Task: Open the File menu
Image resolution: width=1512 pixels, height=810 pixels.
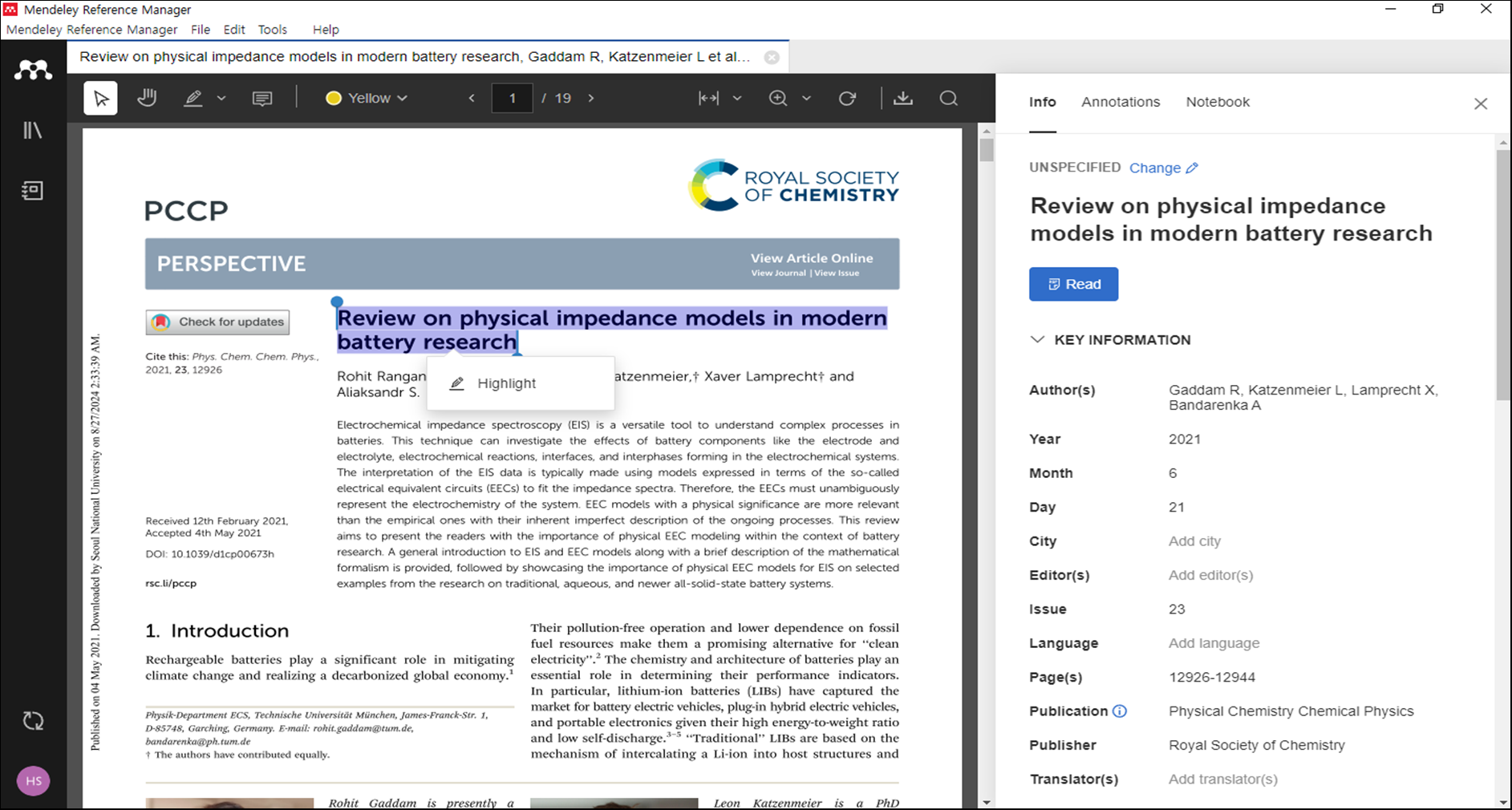Action: pos(201,30)
